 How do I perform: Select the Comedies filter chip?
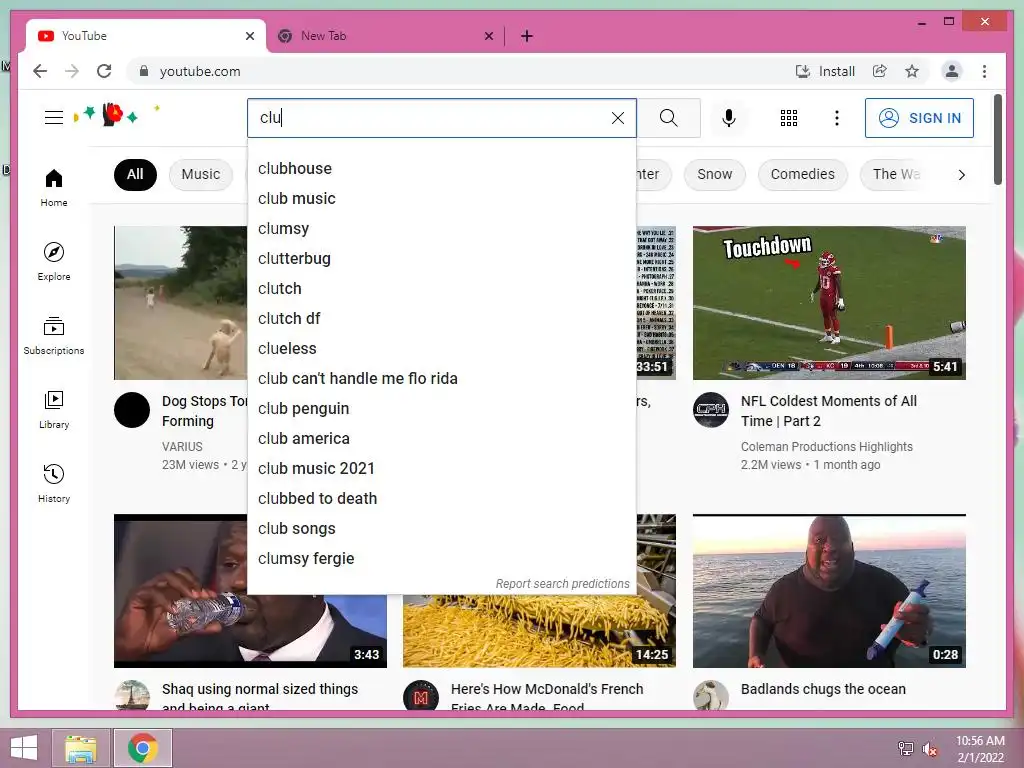click(x=803, y=174)
